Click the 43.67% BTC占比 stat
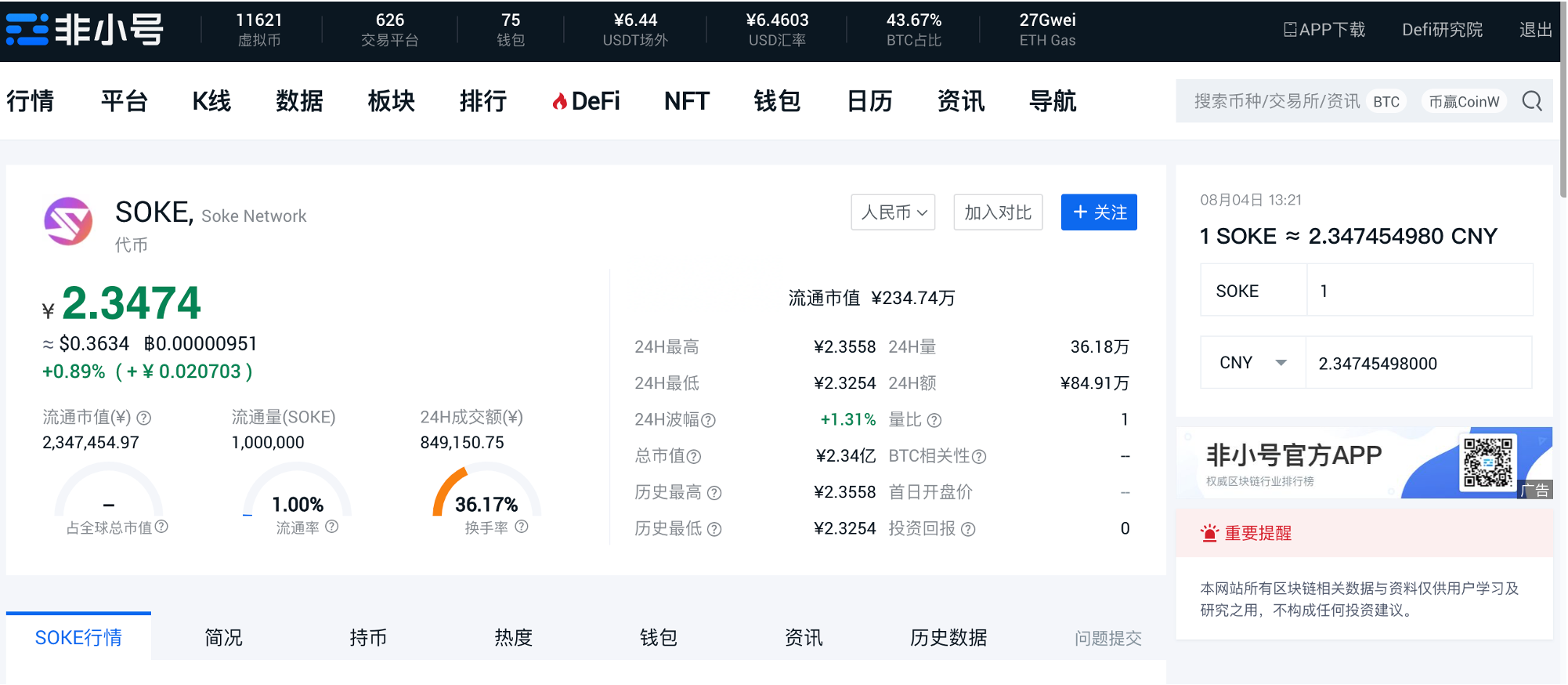 point(914,30)
